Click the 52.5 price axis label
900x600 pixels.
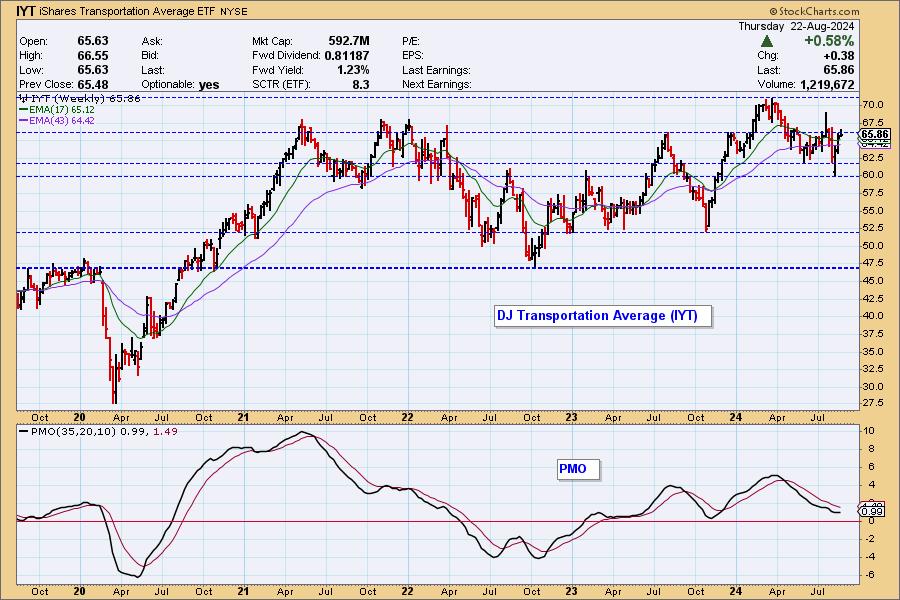click(872, 228)
